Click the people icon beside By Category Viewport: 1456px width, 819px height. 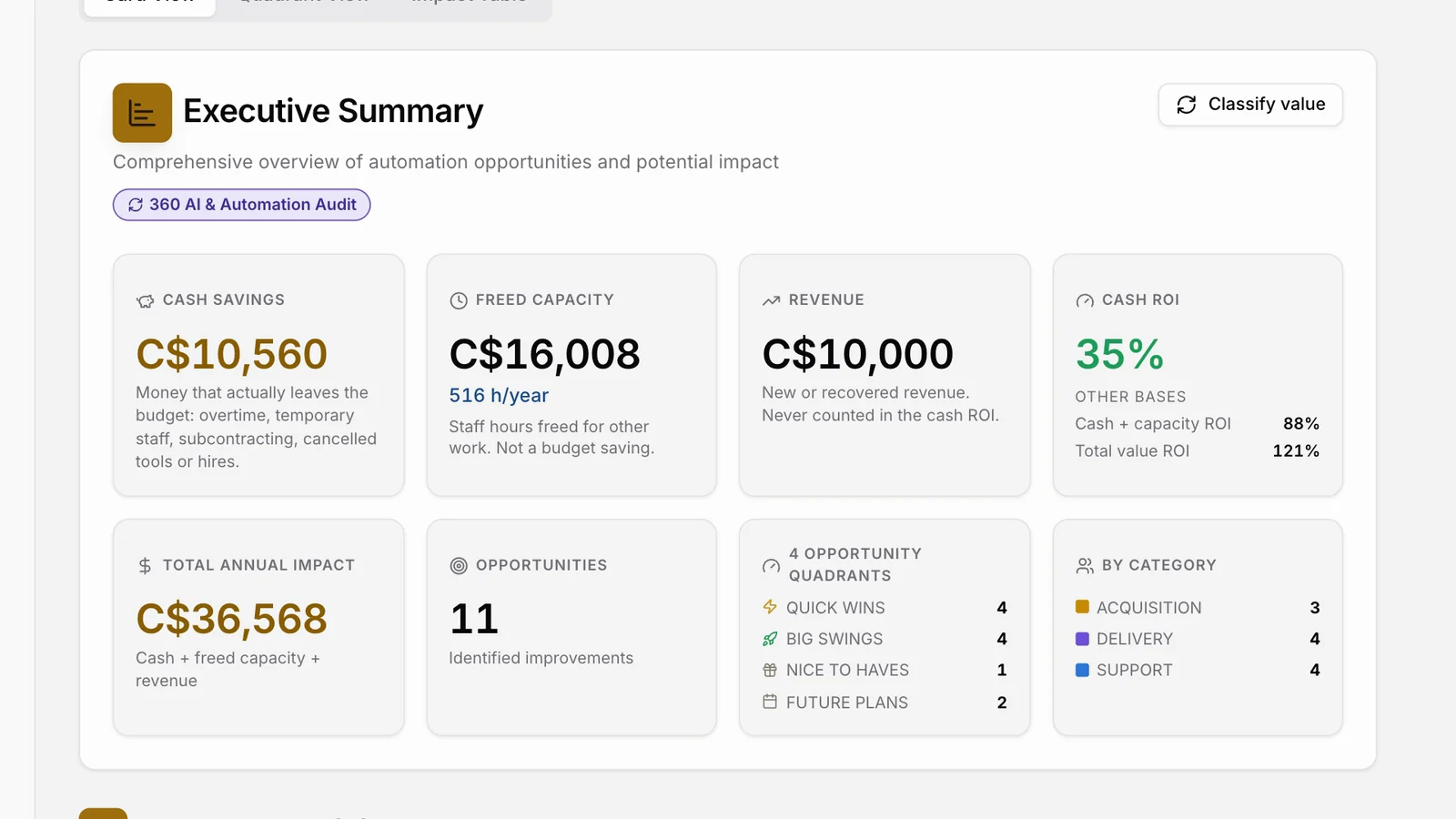pos(1085,566)
